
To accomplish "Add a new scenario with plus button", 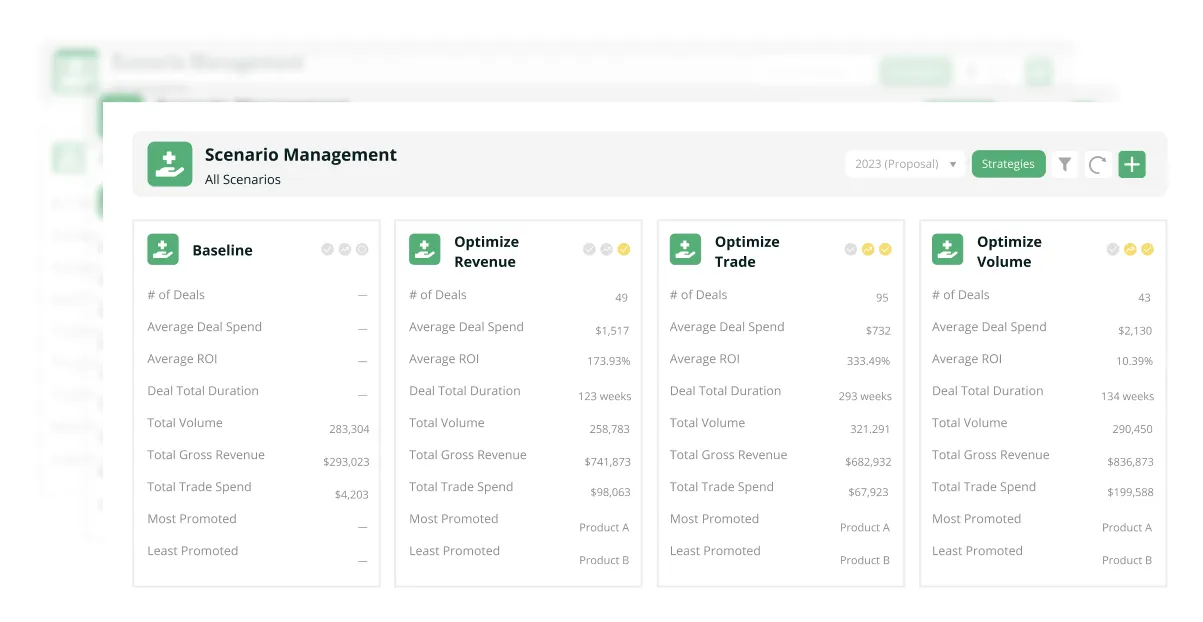I will pos(1131,164).
